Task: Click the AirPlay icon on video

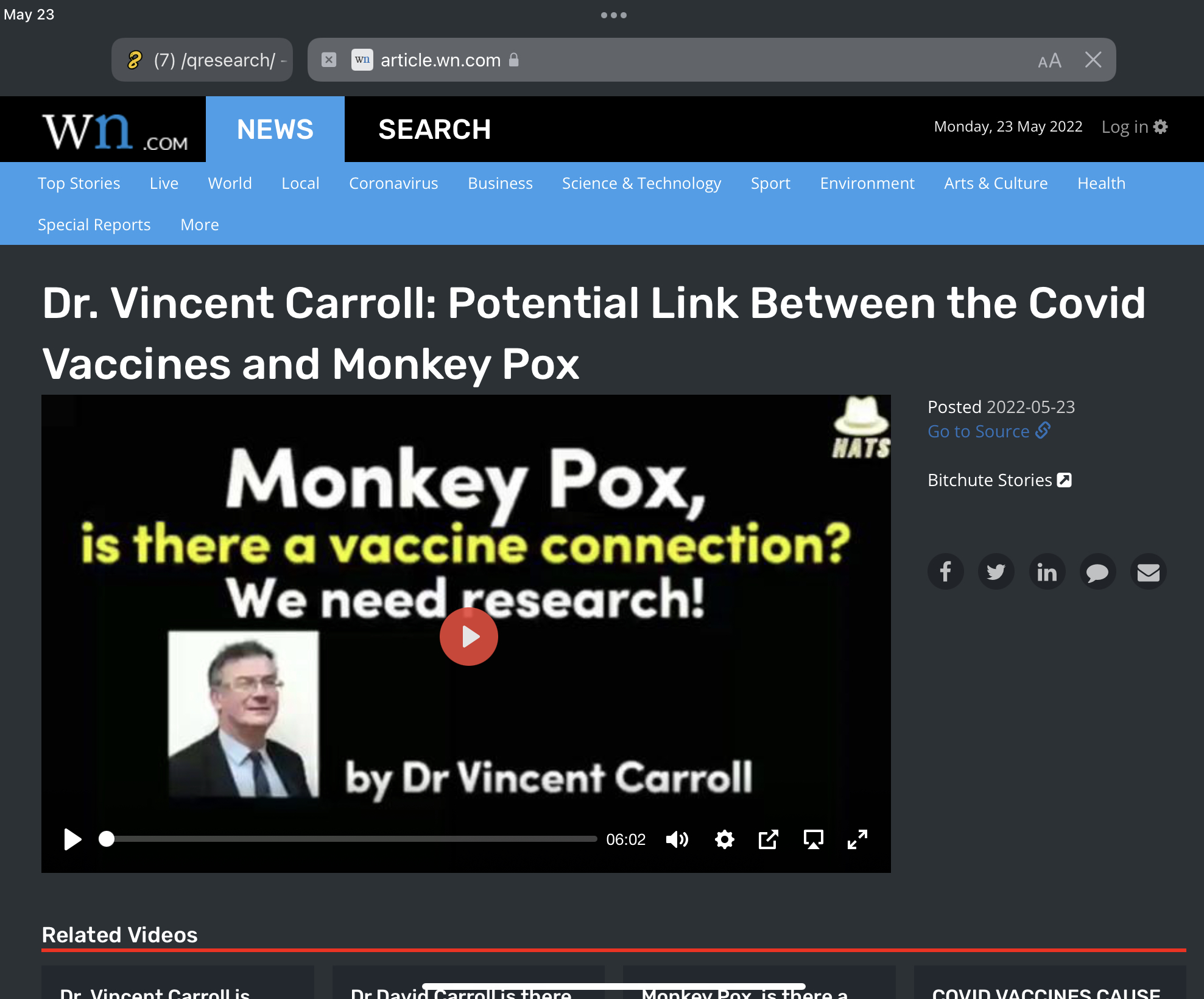Action: click(x=813, y=839)
